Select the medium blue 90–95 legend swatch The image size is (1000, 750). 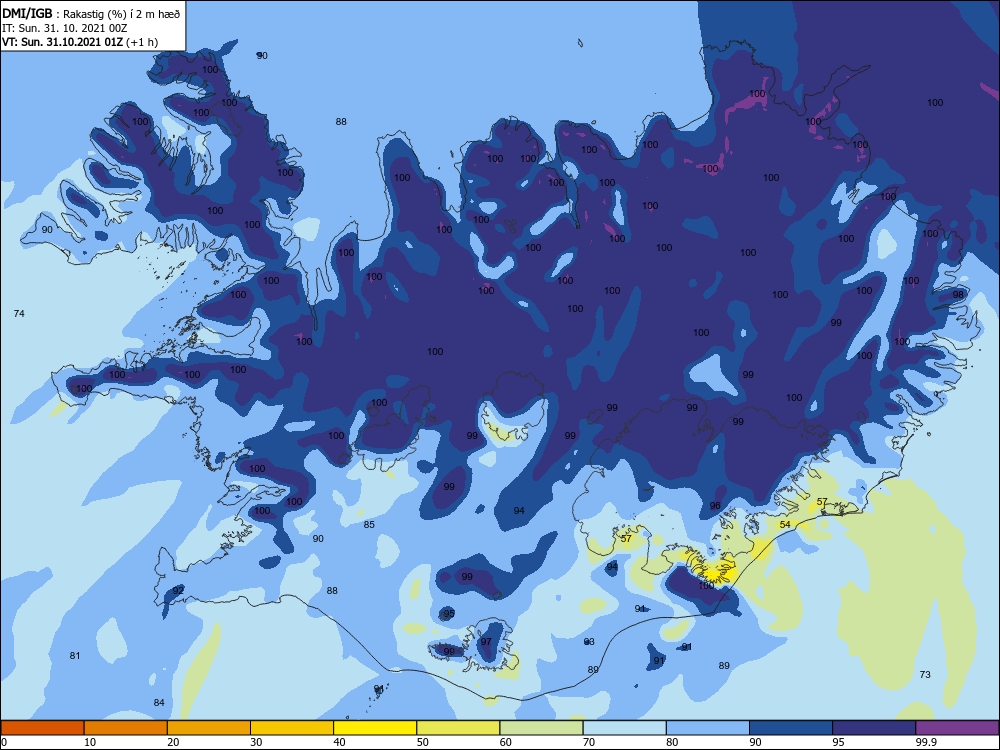tap(791, 728)
